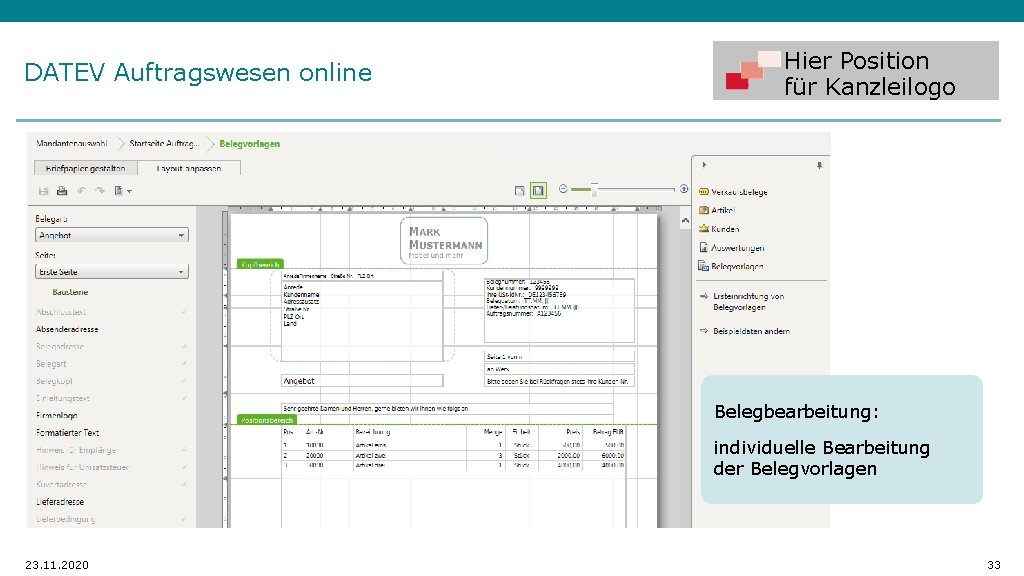Click the Undo arrow icon
1024x576 pixels.
[x=82, y=190]
